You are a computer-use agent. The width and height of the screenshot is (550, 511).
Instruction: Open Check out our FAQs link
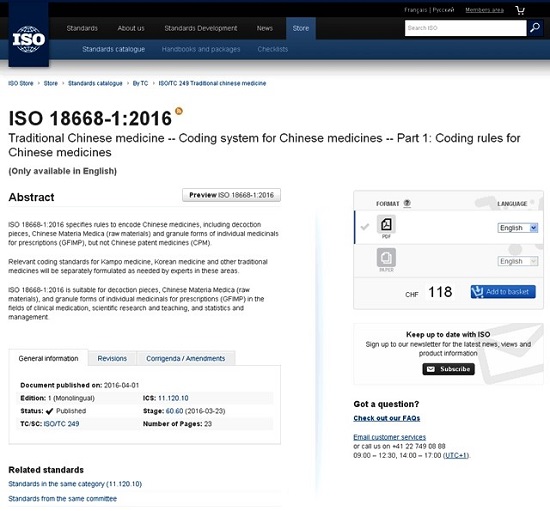pyautogui.click(x=387, y=418)
